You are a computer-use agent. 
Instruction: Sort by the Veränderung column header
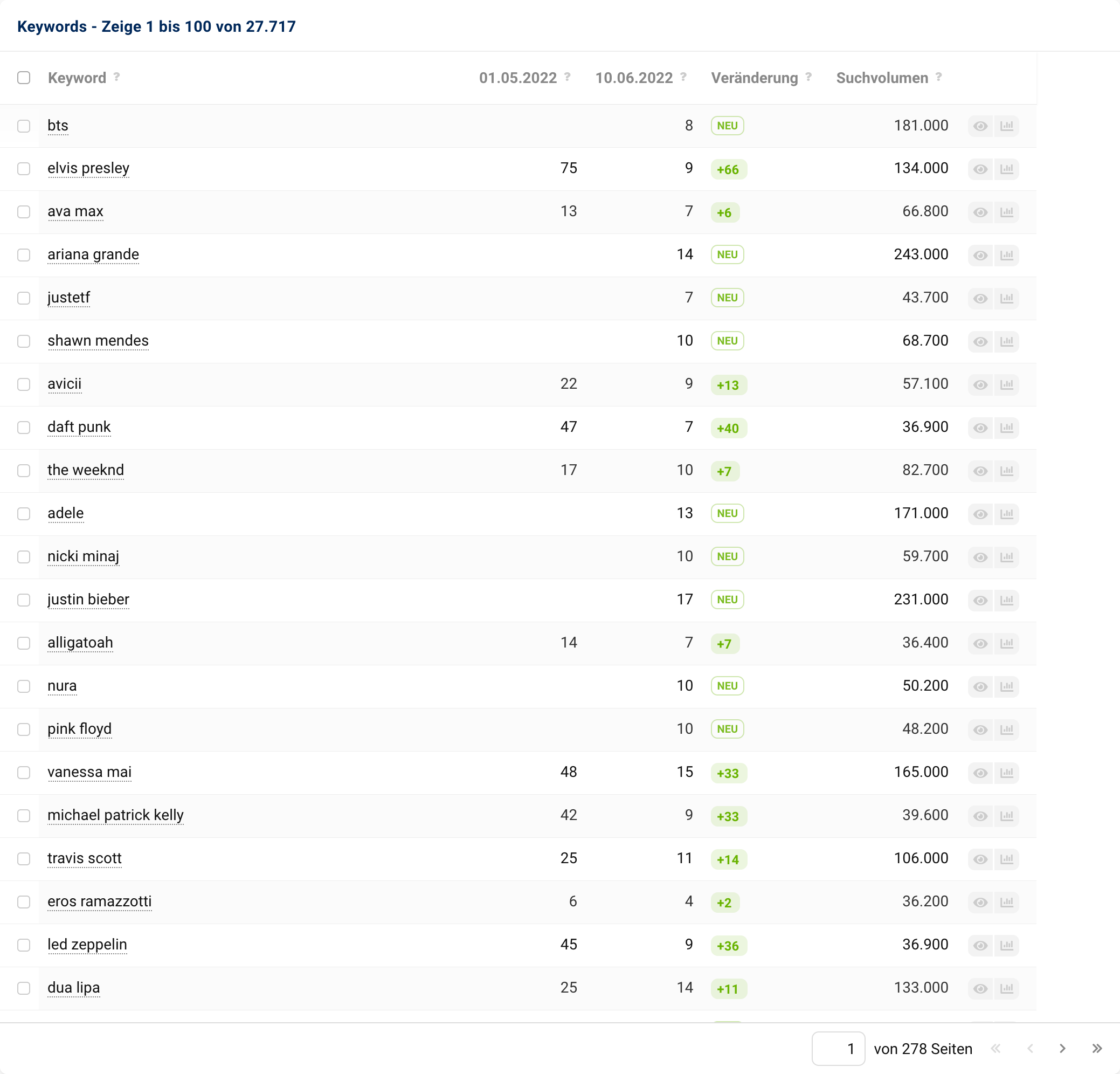[x=753, y=78]
